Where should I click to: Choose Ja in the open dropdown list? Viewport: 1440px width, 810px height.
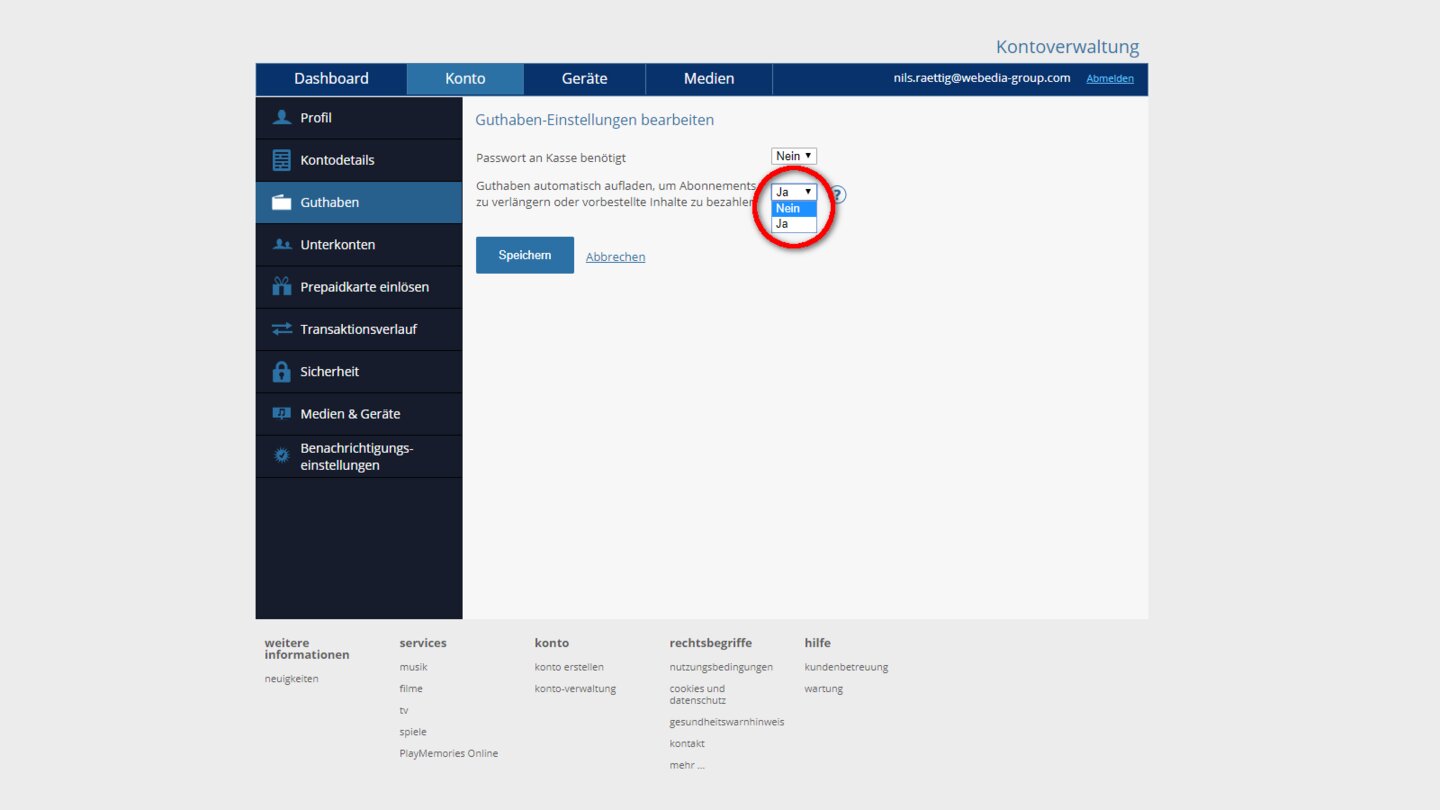tap(794, 224)
